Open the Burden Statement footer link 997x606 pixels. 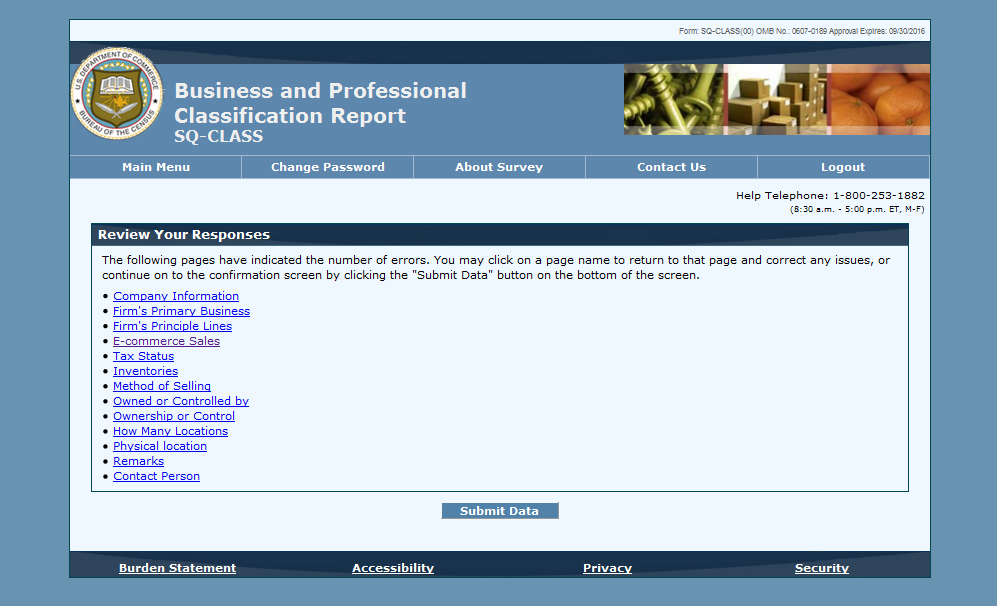(x=177, y=568)
